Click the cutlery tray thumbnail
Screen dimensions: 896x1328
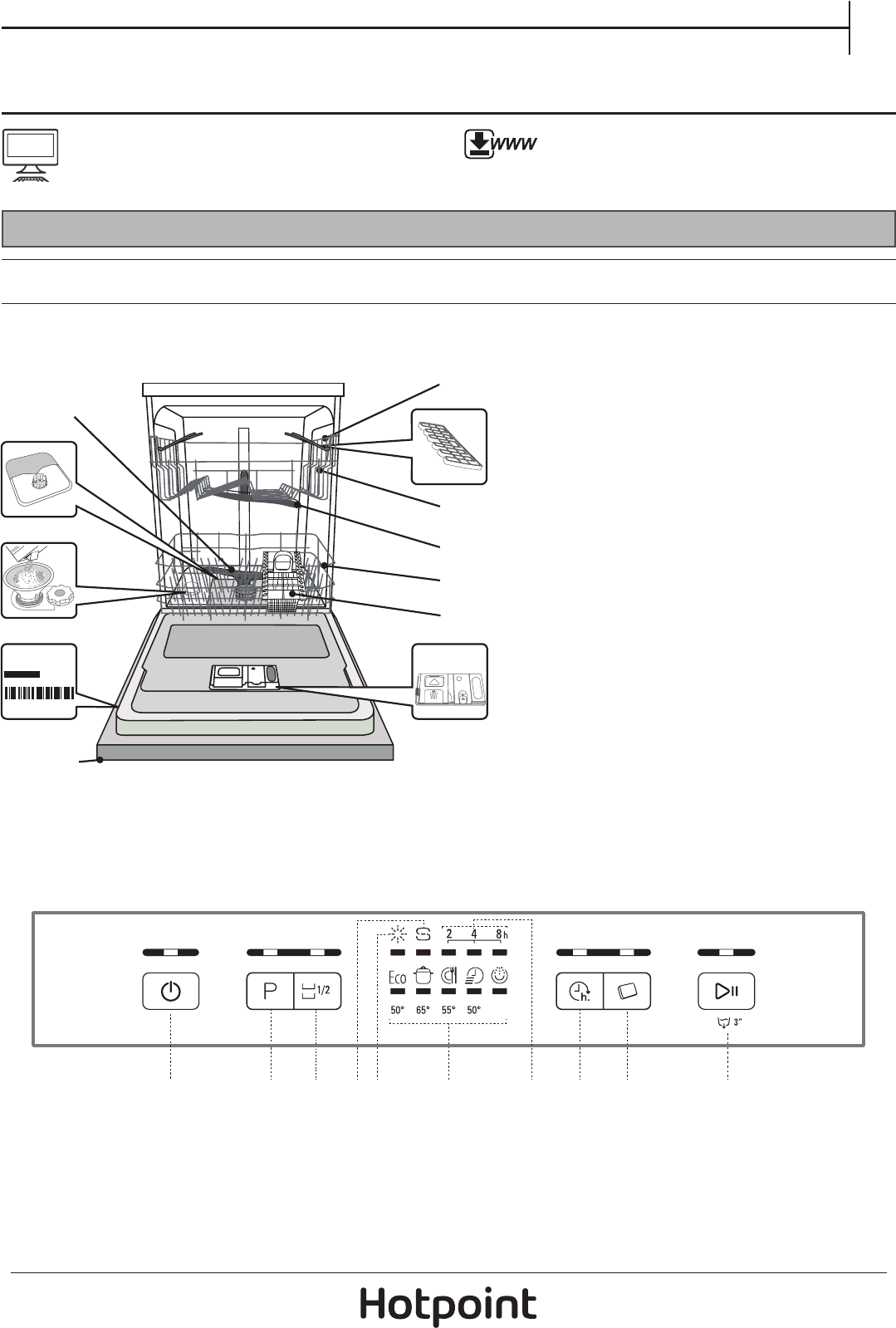(x=450, y=447)
